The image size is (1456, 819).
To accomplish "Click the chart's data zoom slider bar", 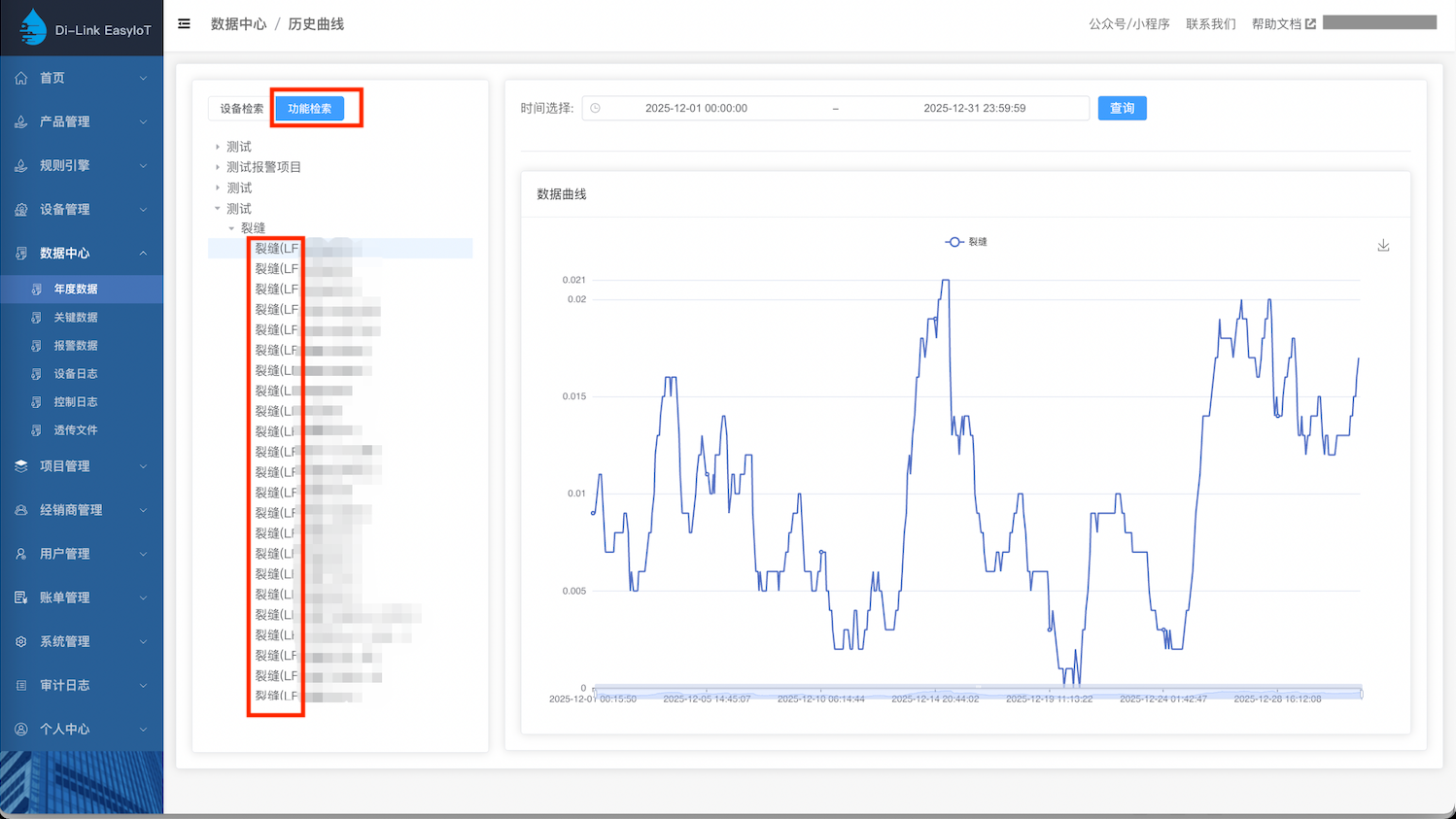I will coord(977,693).
